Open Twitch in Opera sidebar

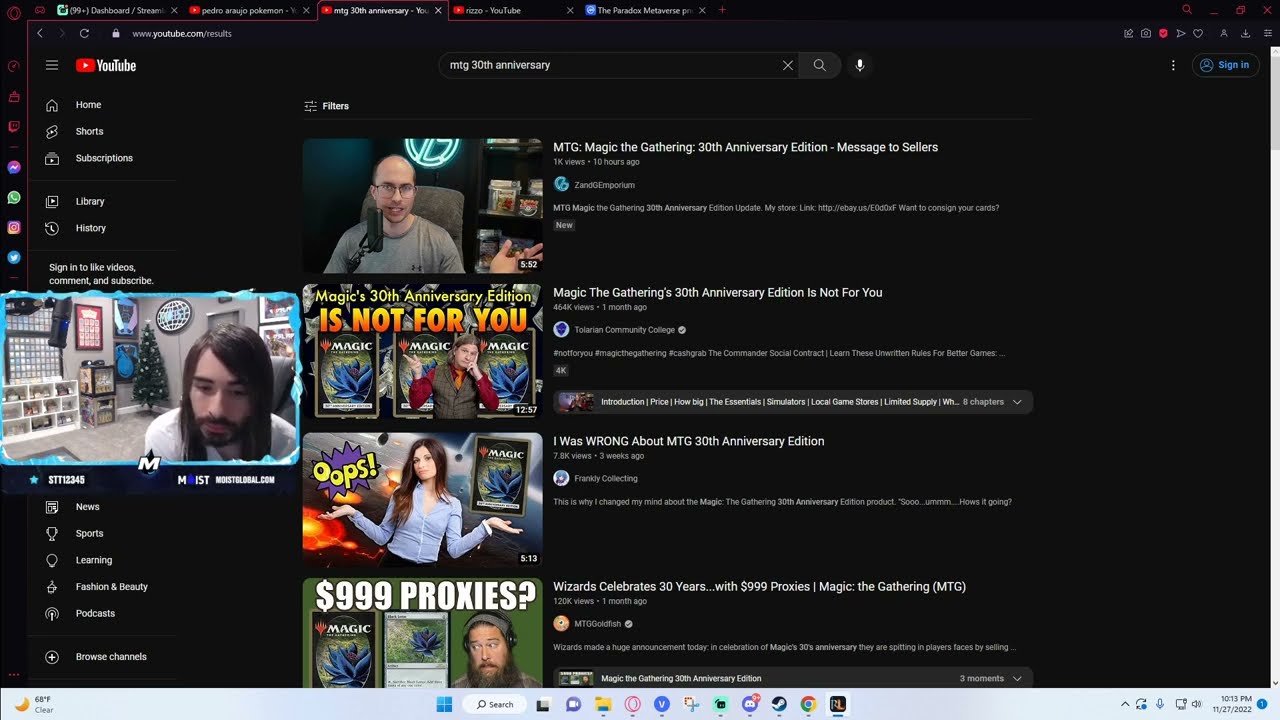14,127
